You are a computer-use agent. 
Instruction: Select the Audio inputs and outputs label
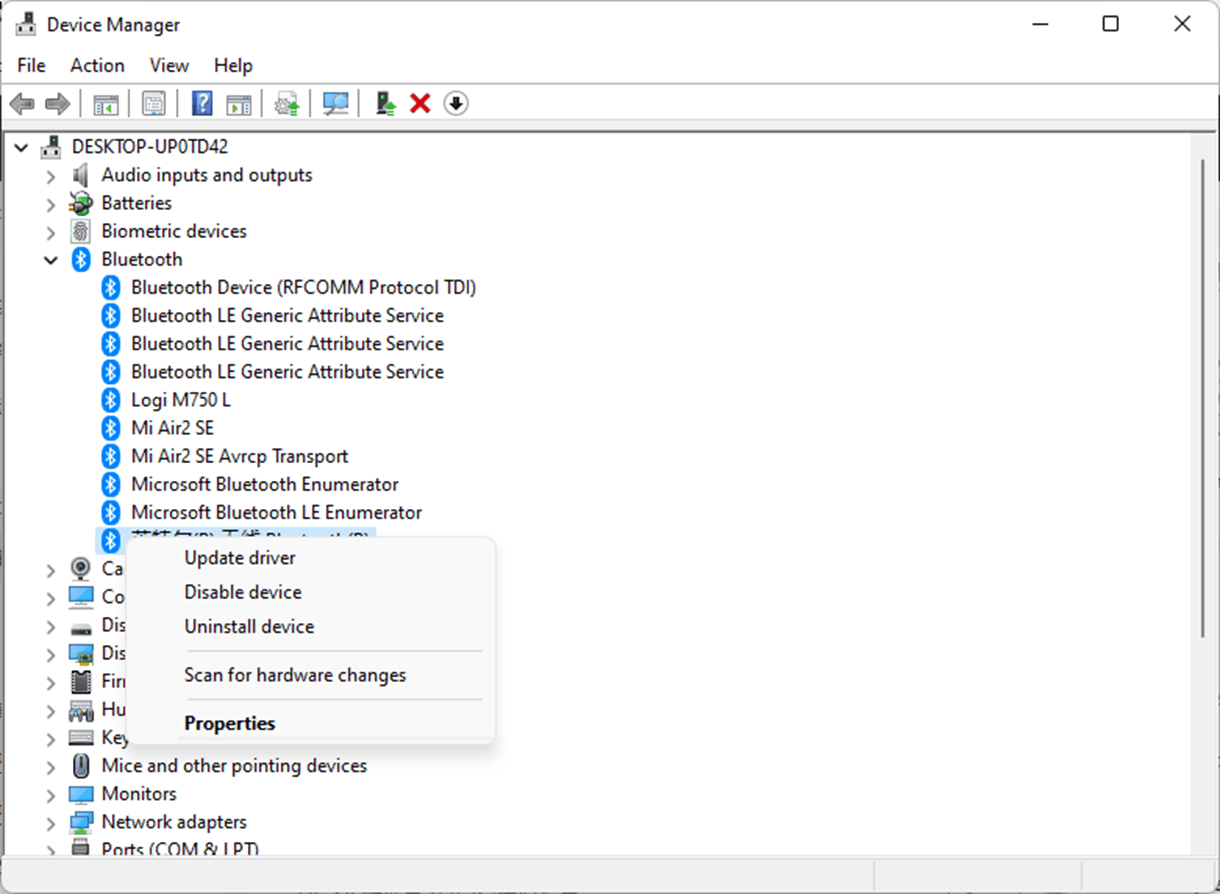(x=207, y=175)
